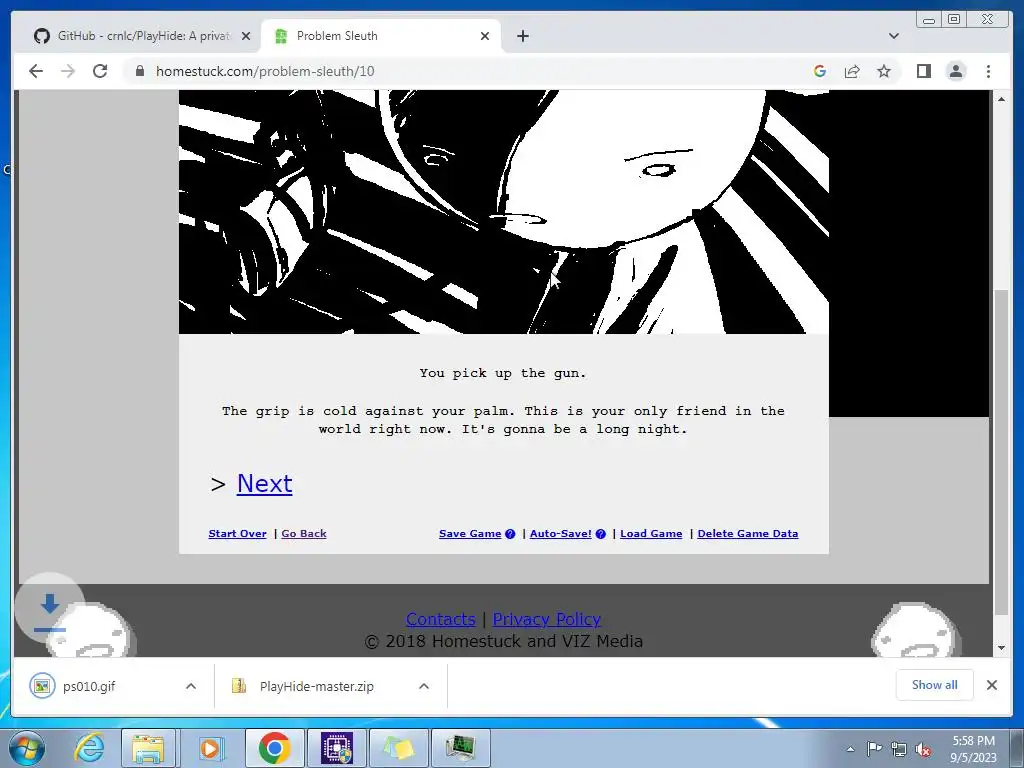Follow the Next link
This screenshot has width=1024, height=768.
tap(264, 483)
